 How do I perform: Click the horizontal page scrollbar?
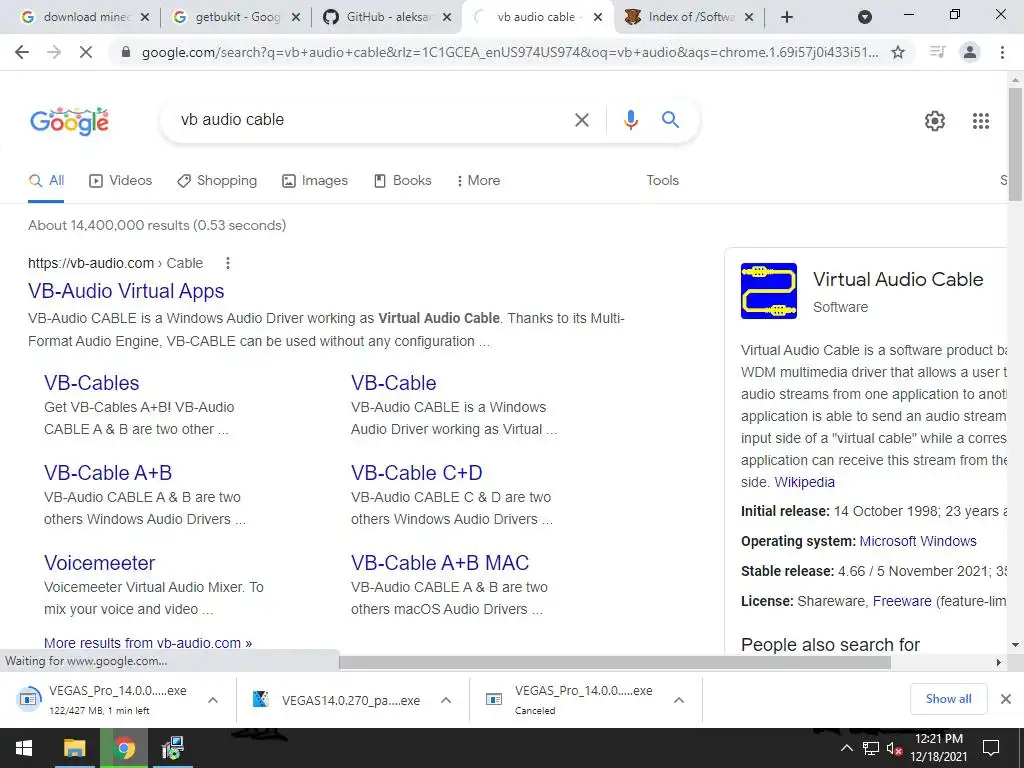point(614,662)
